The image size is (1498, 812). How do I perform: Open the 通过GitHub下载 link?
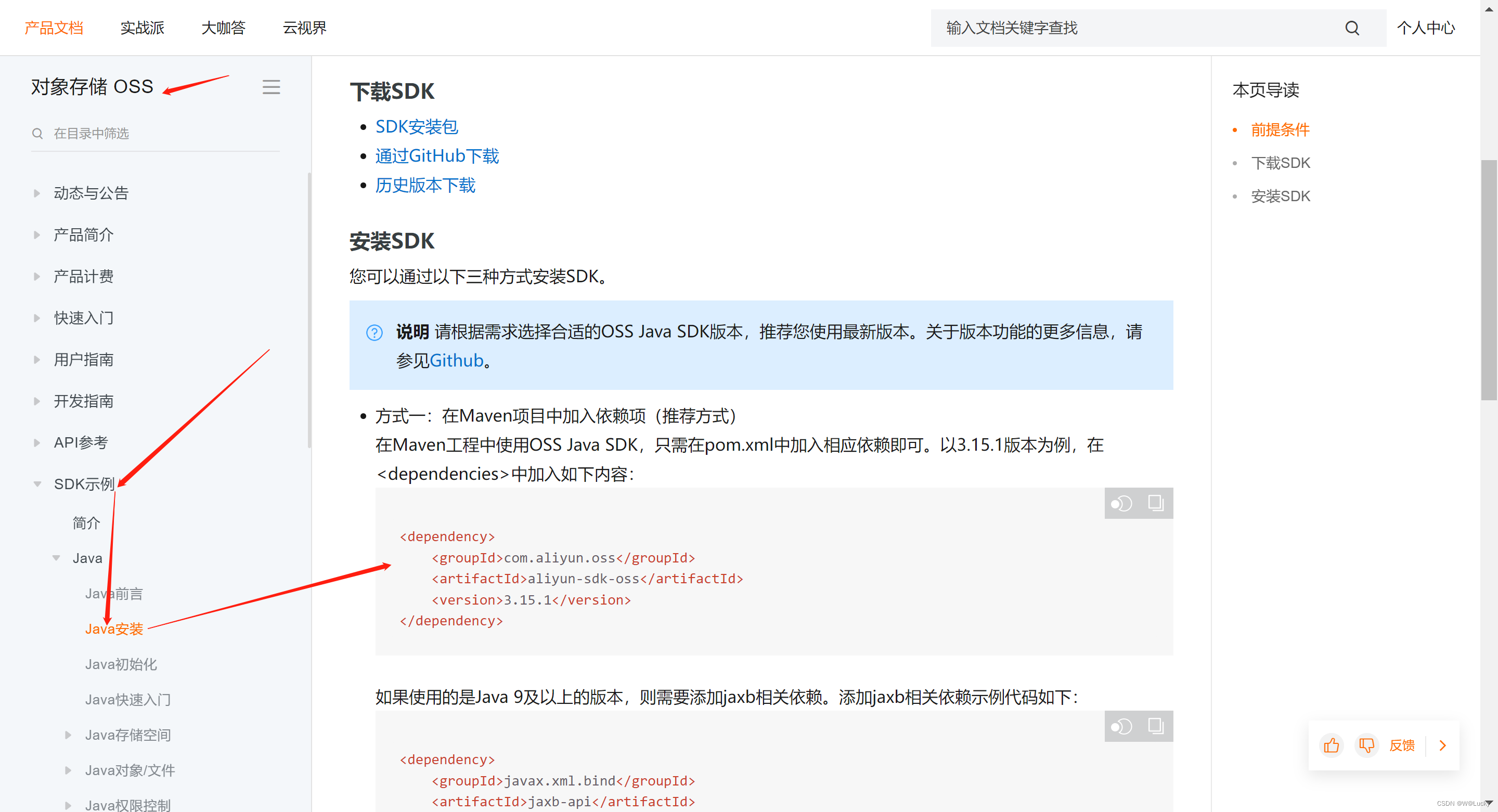437,156
